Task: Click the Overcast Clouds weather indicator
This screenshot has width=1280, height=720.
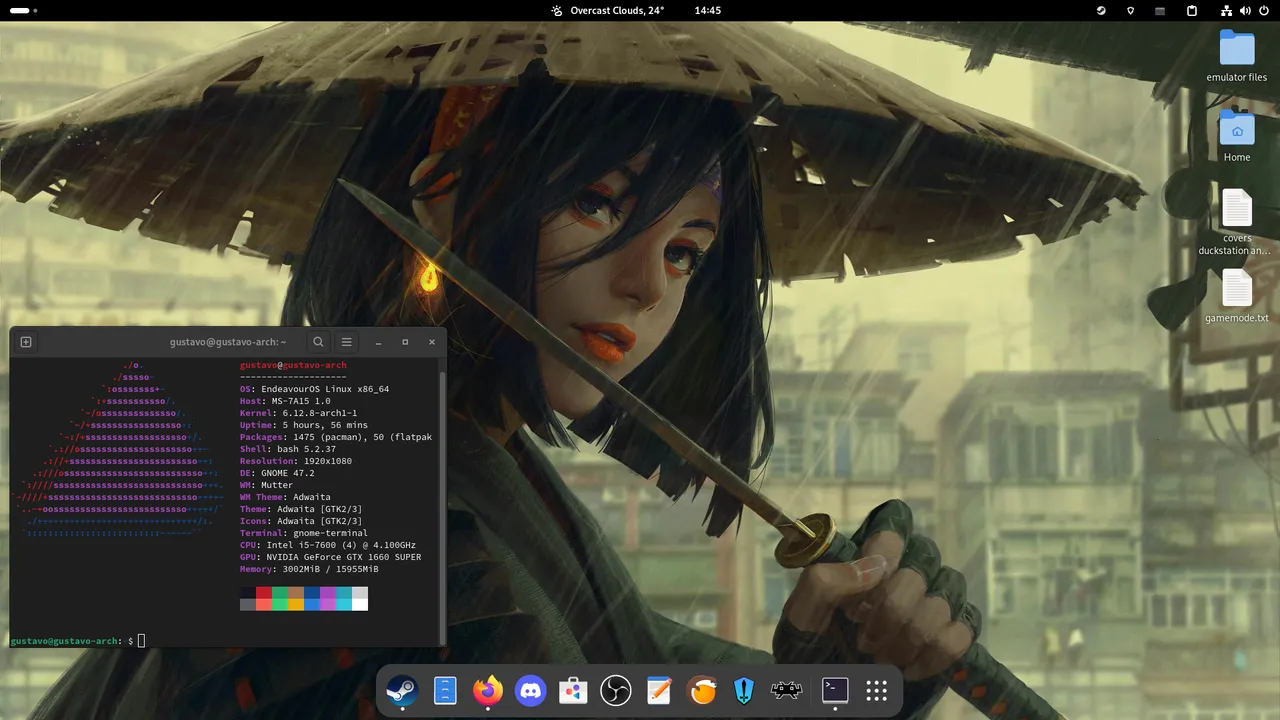Action: 607,11
